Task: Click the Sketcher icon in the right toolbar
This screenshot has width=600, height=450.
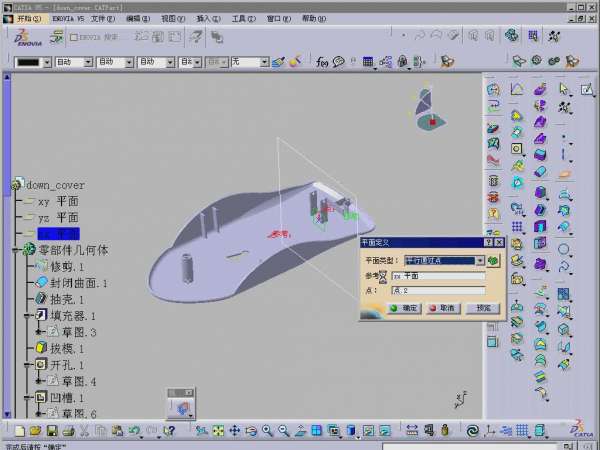Action: pyautogui.click(x=587, y=90)
